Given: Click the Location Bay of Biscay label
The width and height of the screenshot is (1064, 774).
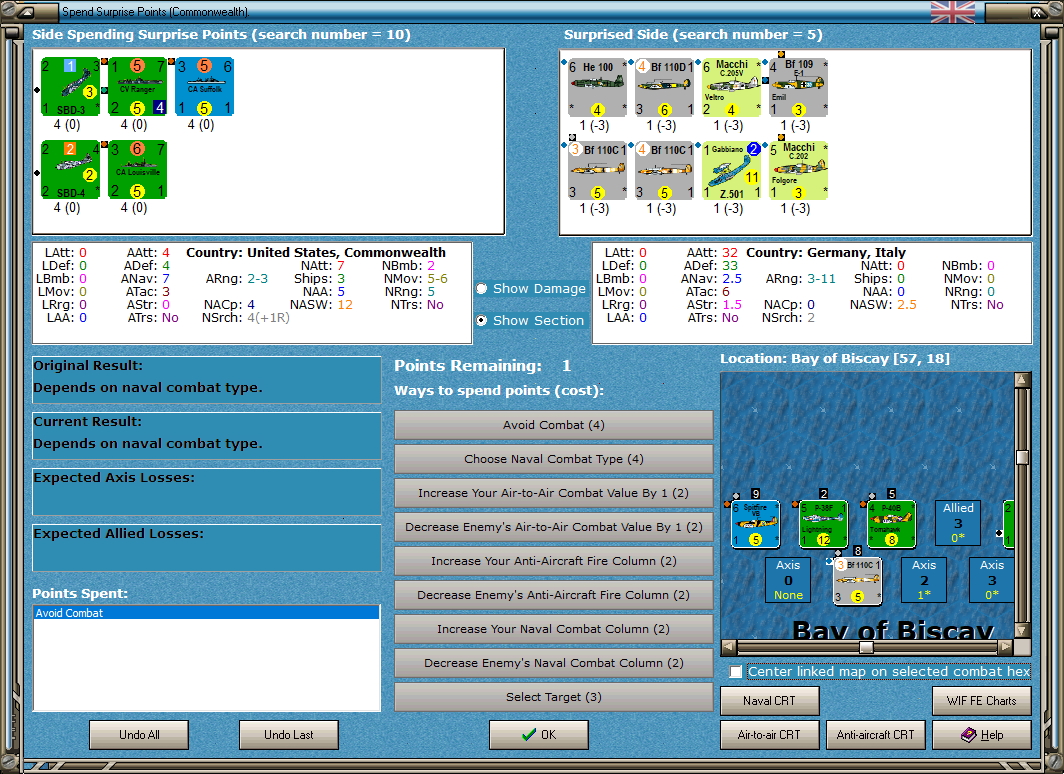Looking at the screenshot, I should click(x=835, y=358).
